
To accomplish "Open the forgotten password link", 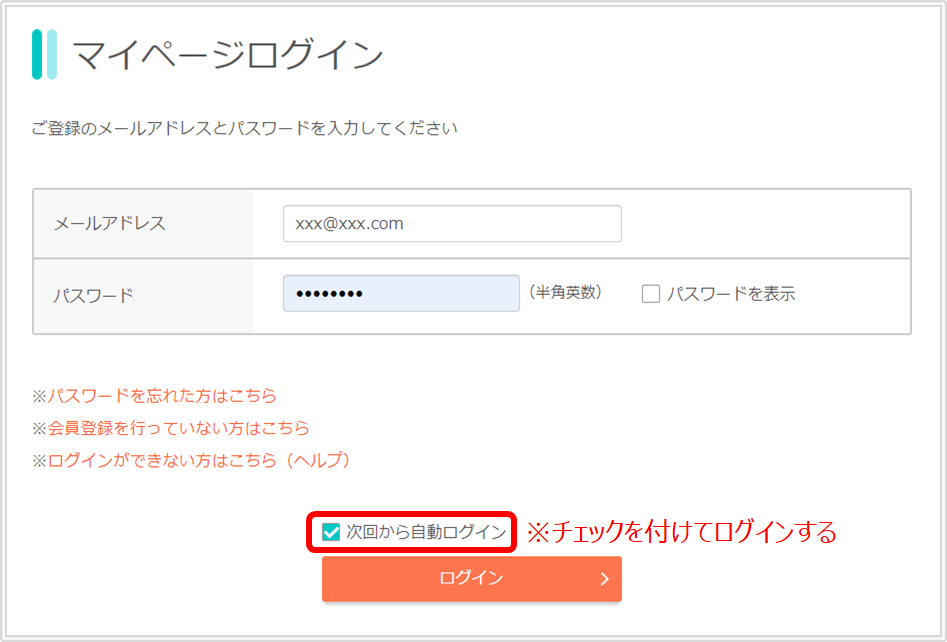I will tap(160, 396).
